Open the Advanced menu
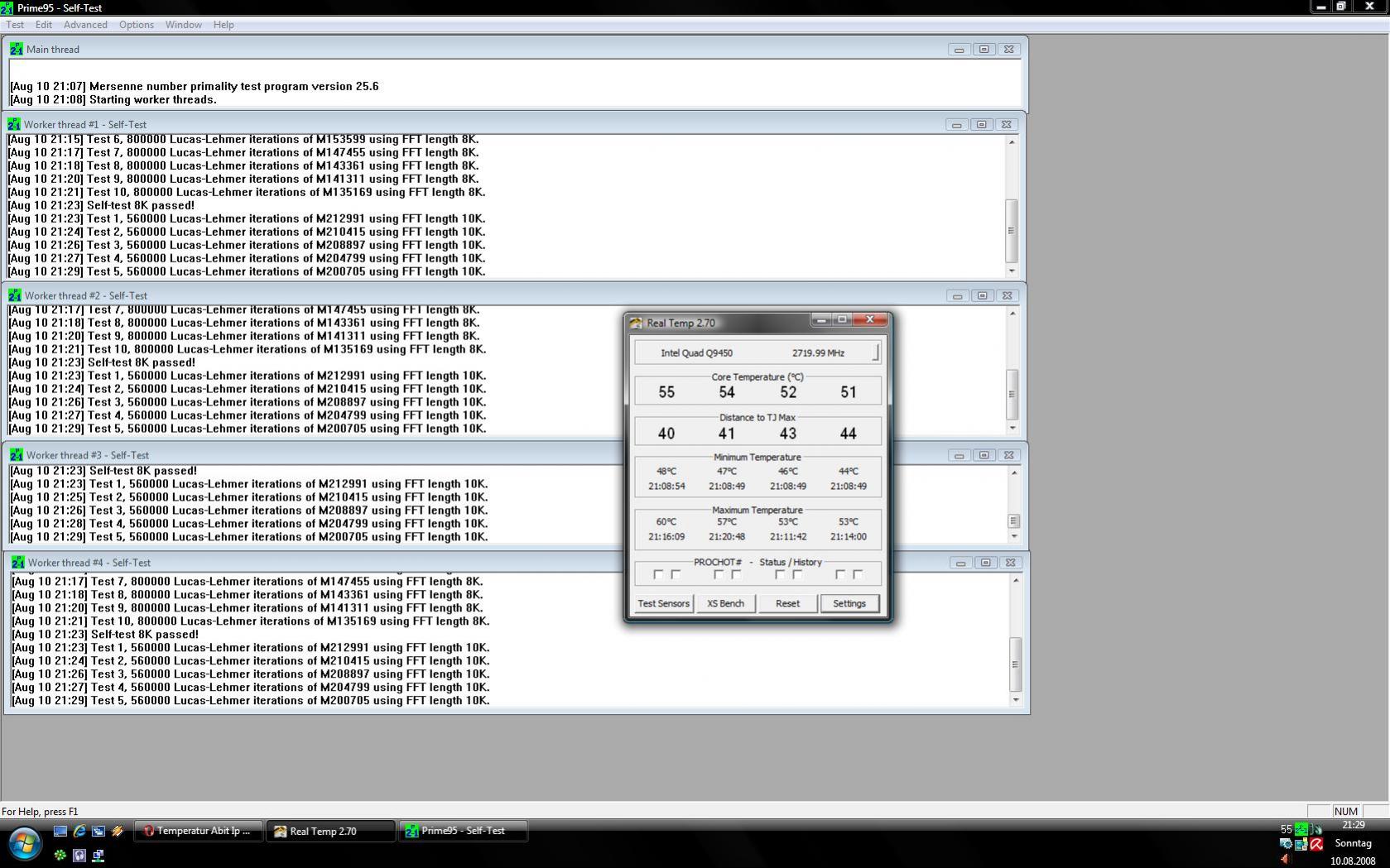The image size is (1390, 868). [85, 25]
